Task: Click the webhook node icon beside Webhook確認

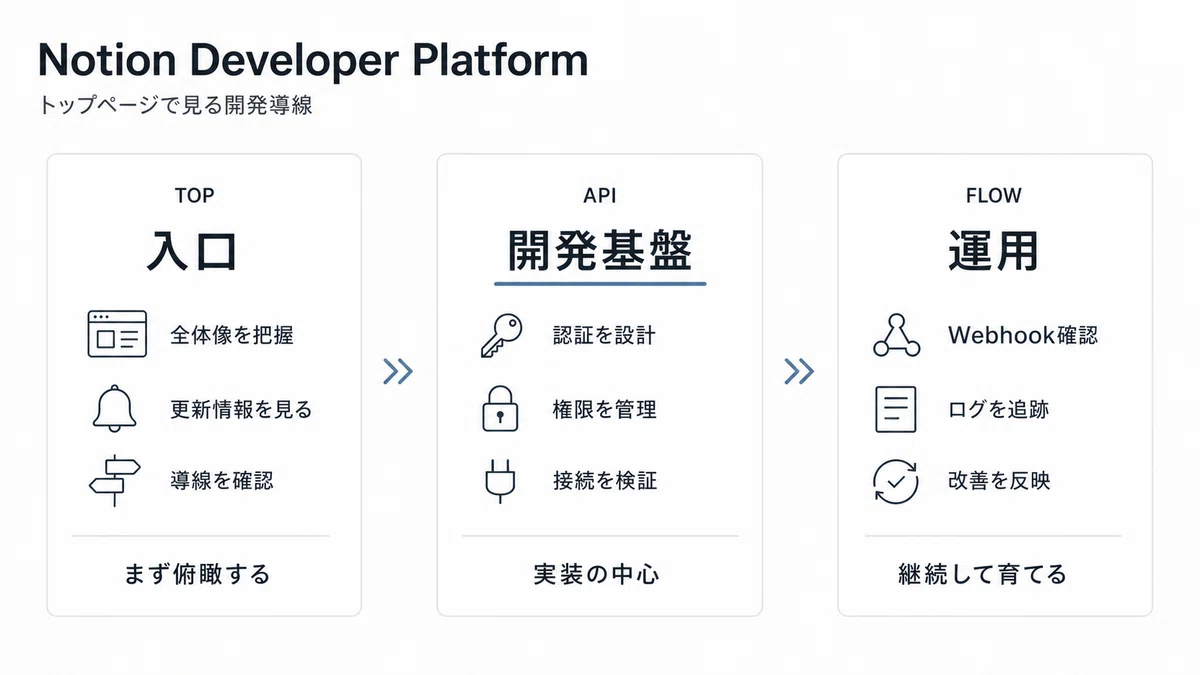Action: (895, 334)
